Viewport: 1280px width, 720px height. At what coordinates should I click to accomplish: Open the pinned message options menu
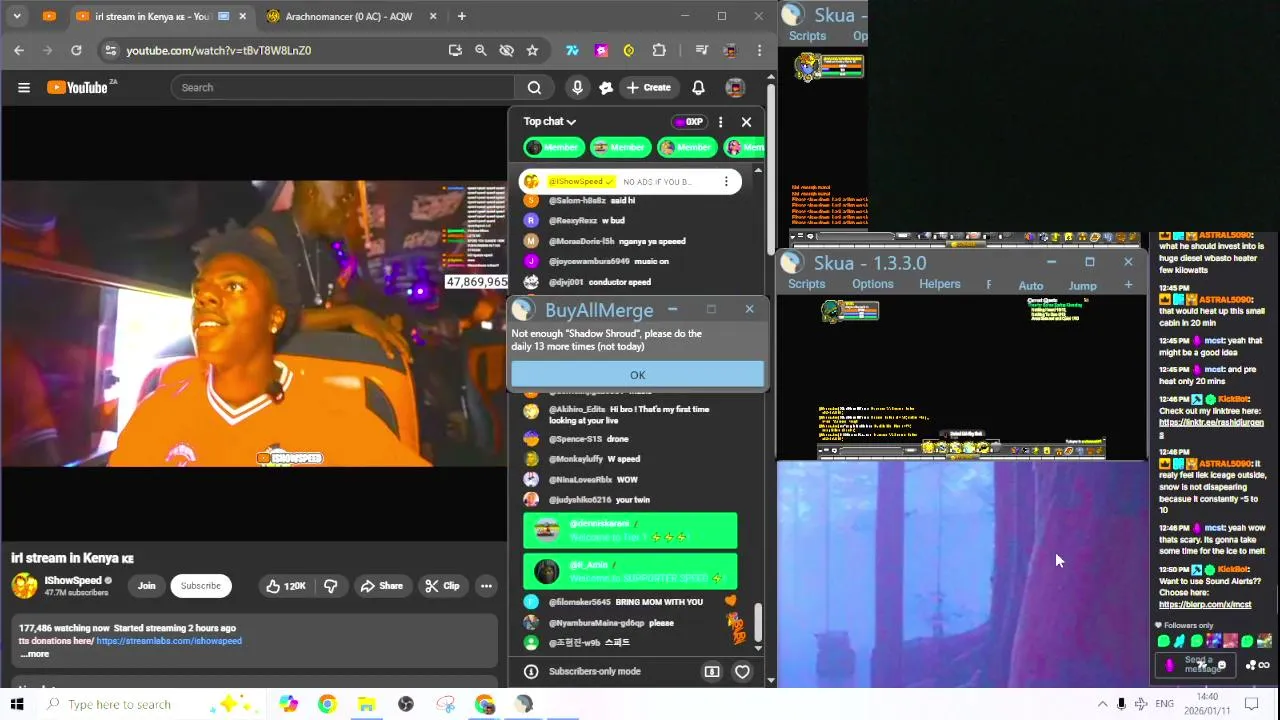tap(726, 182)
